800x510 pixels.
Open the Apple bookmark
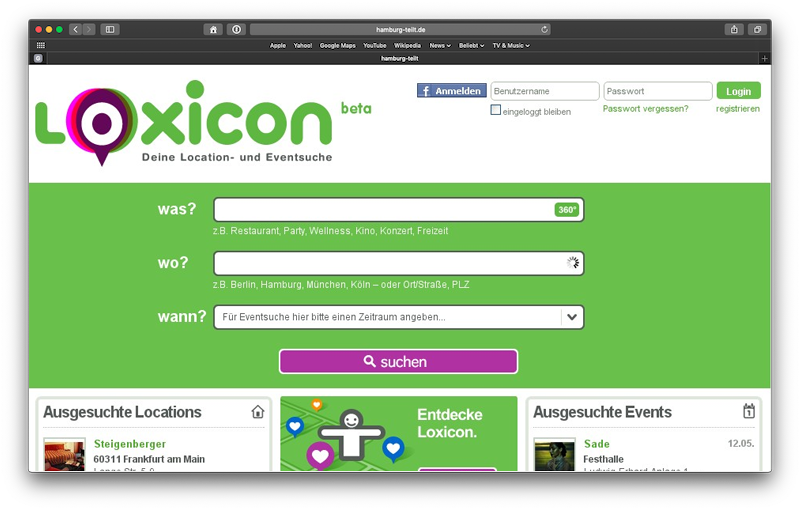[x=278, y=45]
